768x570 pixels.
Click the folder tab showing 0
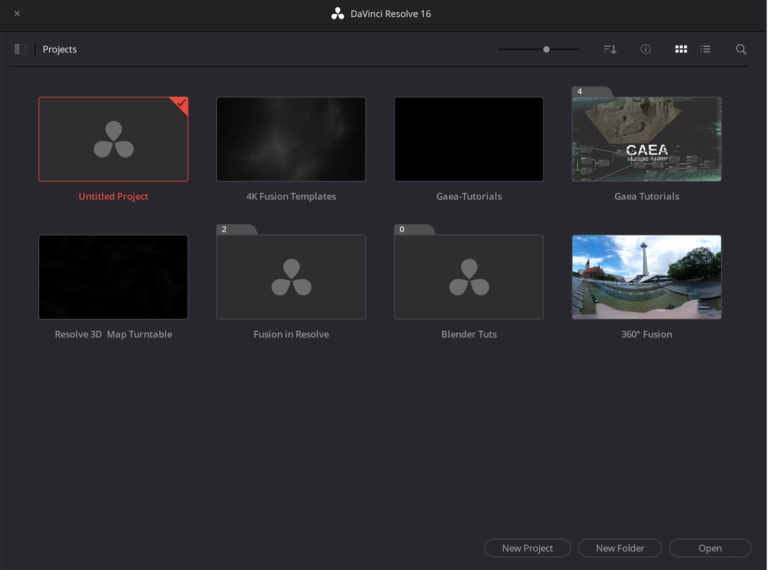click(414, 229)
